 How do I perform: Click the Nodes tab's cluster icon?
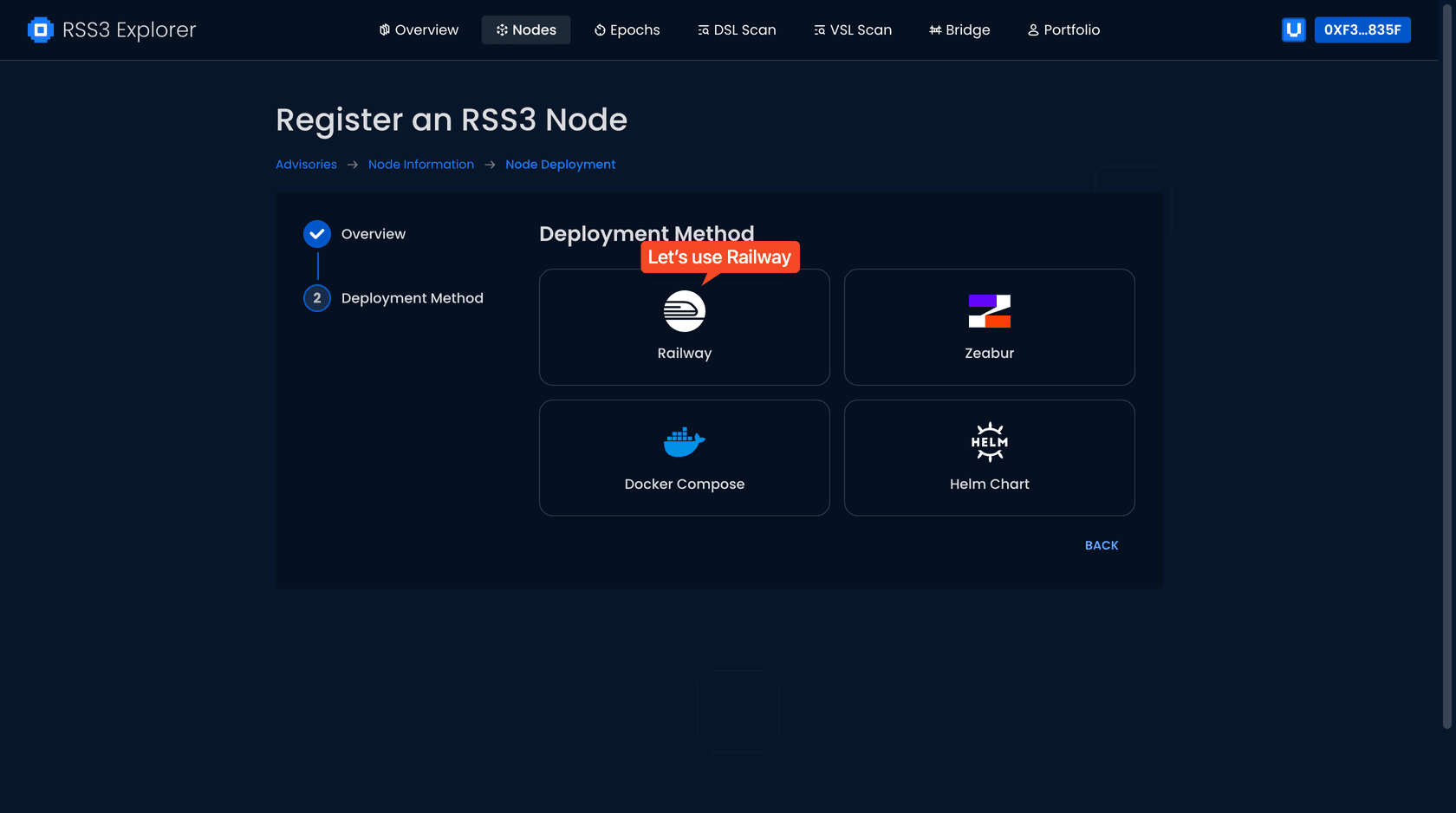point(502,29)
